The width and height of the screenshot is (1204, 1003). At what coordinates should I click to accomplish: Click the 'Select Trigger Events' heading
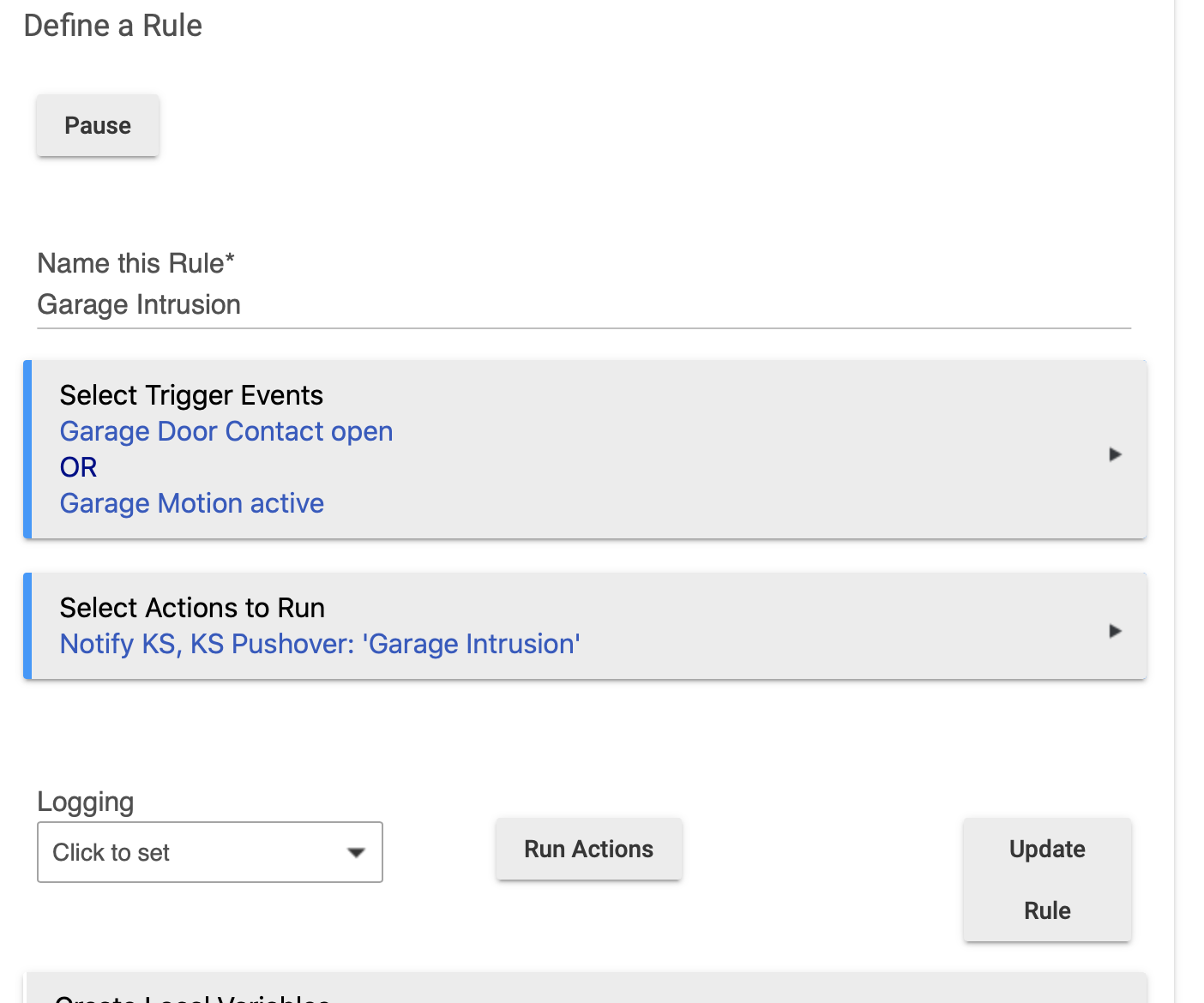point(191,395)
